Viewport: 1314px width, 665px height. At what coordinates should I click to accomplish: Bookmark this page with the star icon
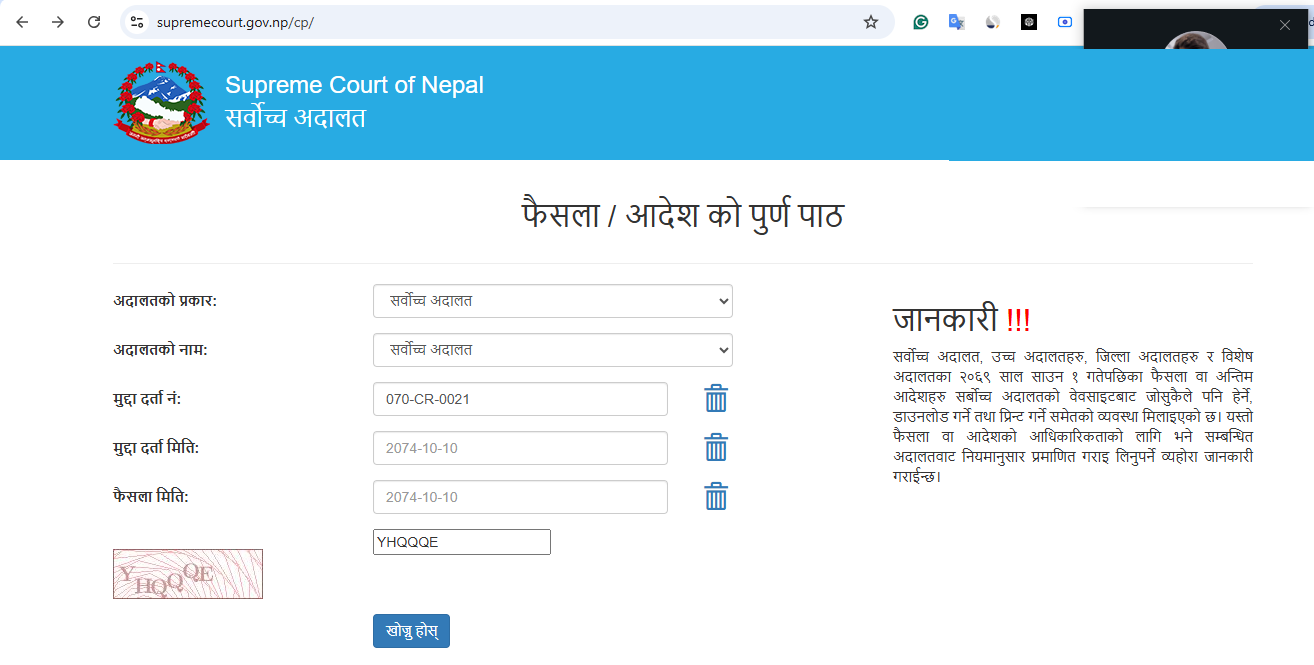pyautogui.click(x=870, y=22)
